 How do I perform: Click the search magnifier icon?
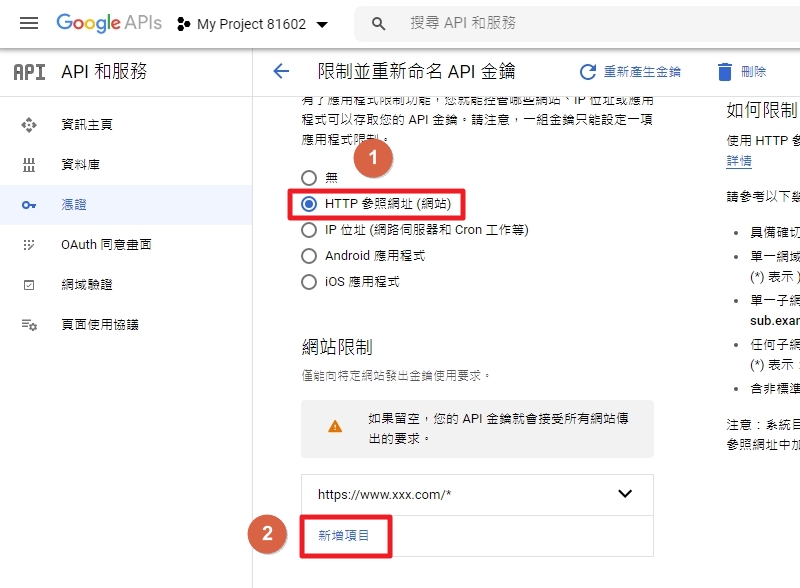point(378,23)
